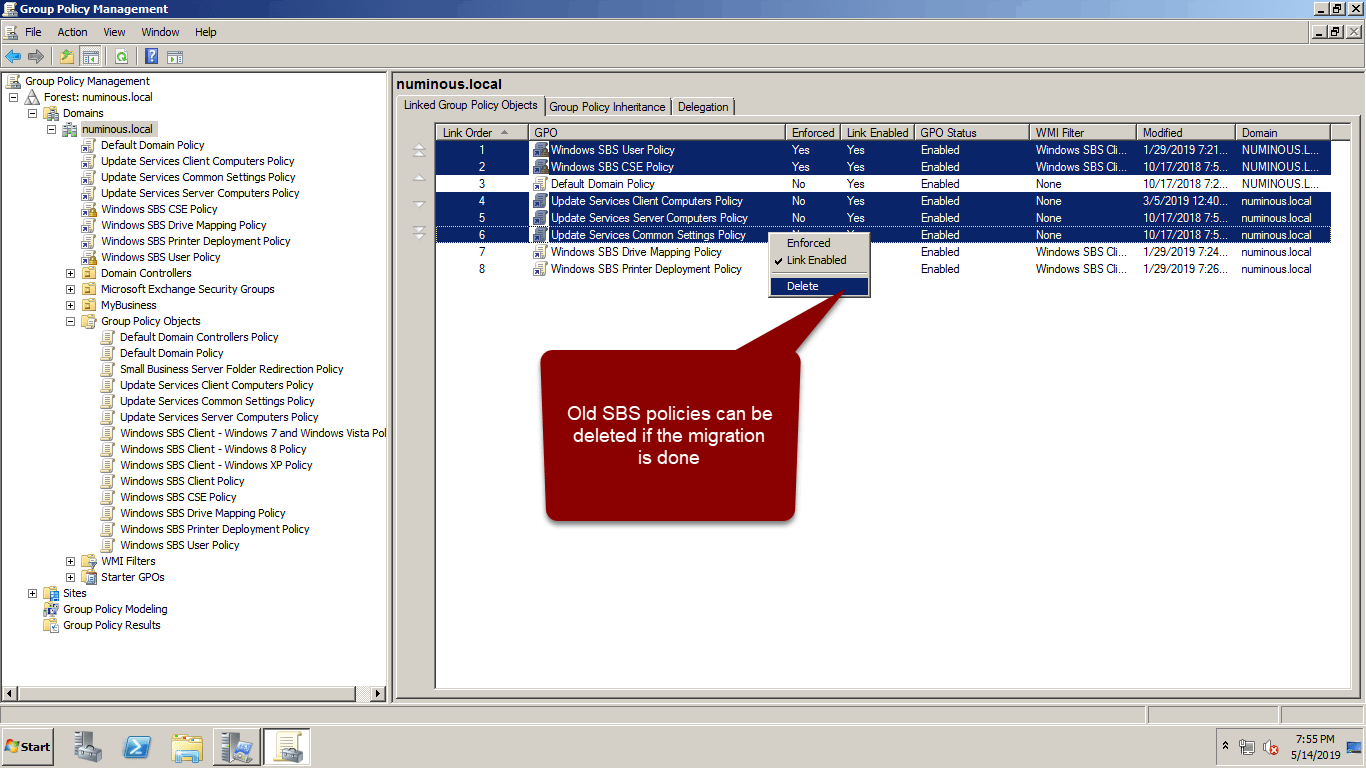Show hidden tray icons arrow
Image resolution: width=1366 pixels, height=768 pixels.
click(x=1225, y=746)
